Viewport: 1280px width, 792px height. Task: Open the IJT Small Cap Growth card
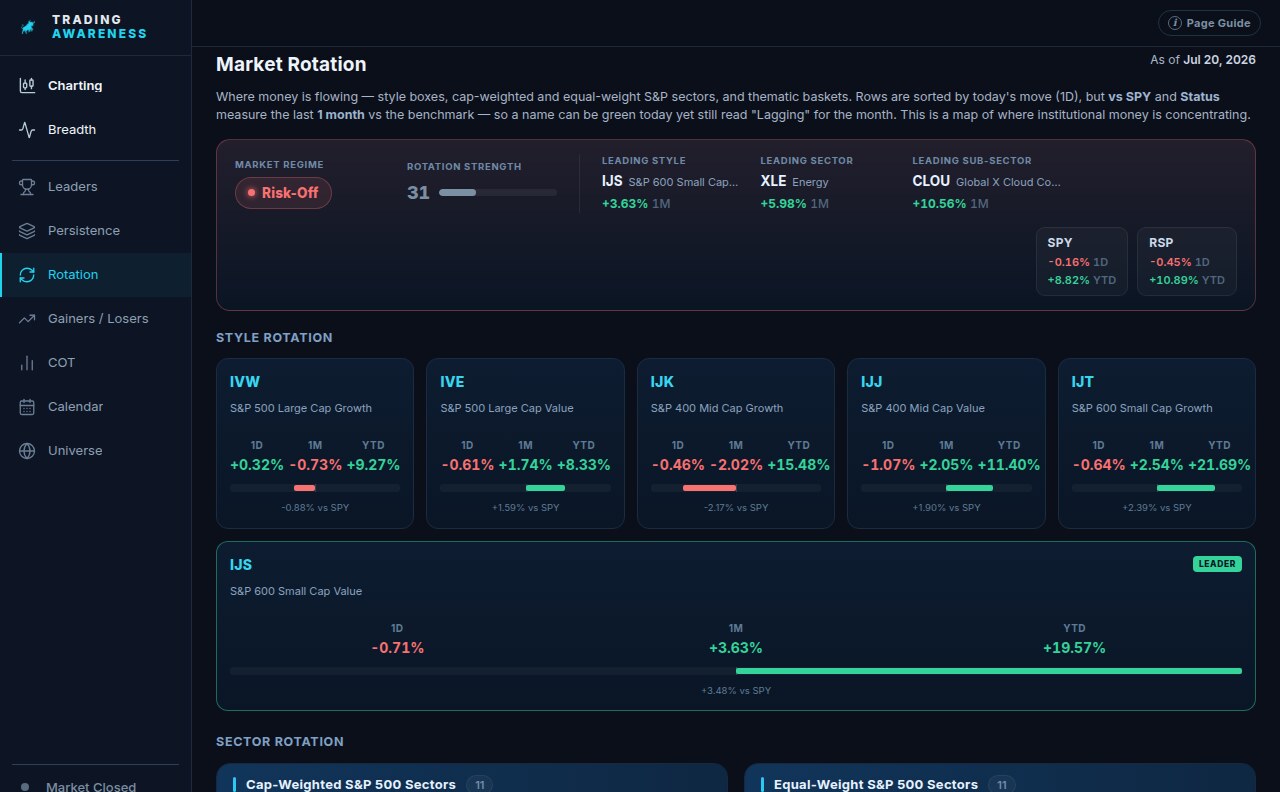(1157, 443)
